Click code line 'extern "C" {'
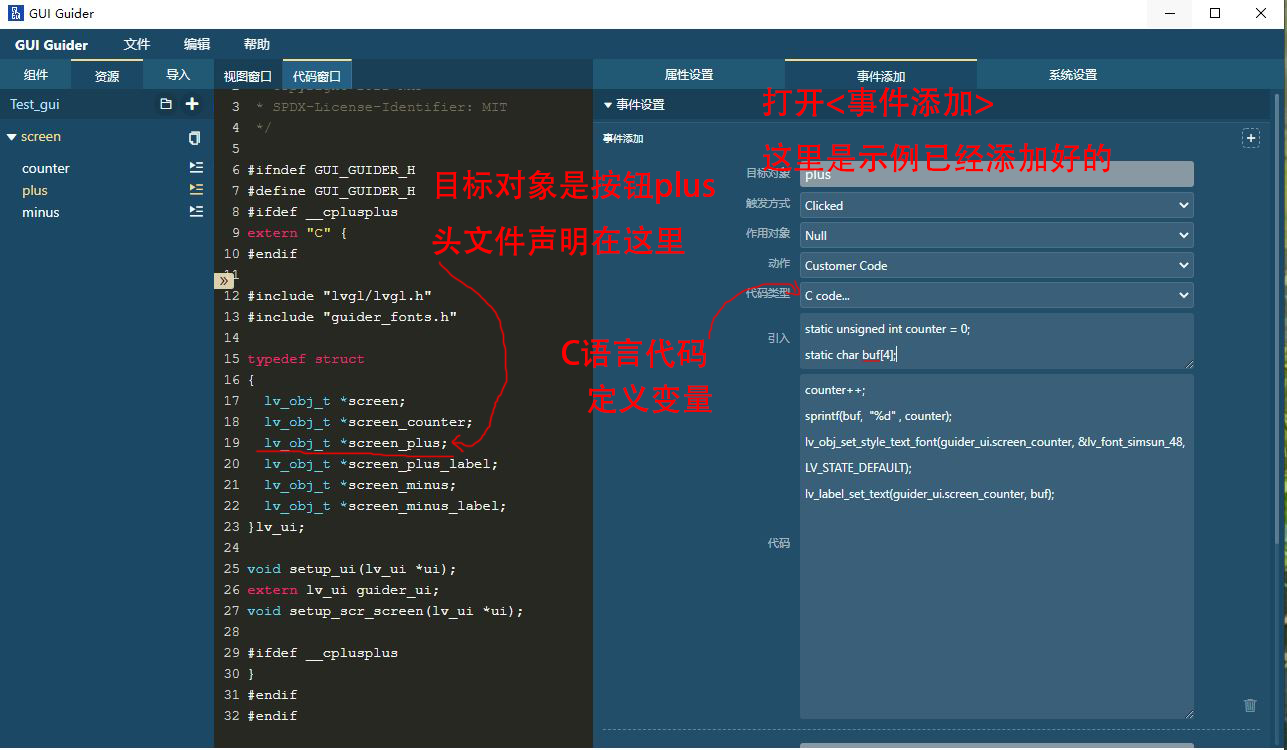1287x750 pixels. point(297,233)
